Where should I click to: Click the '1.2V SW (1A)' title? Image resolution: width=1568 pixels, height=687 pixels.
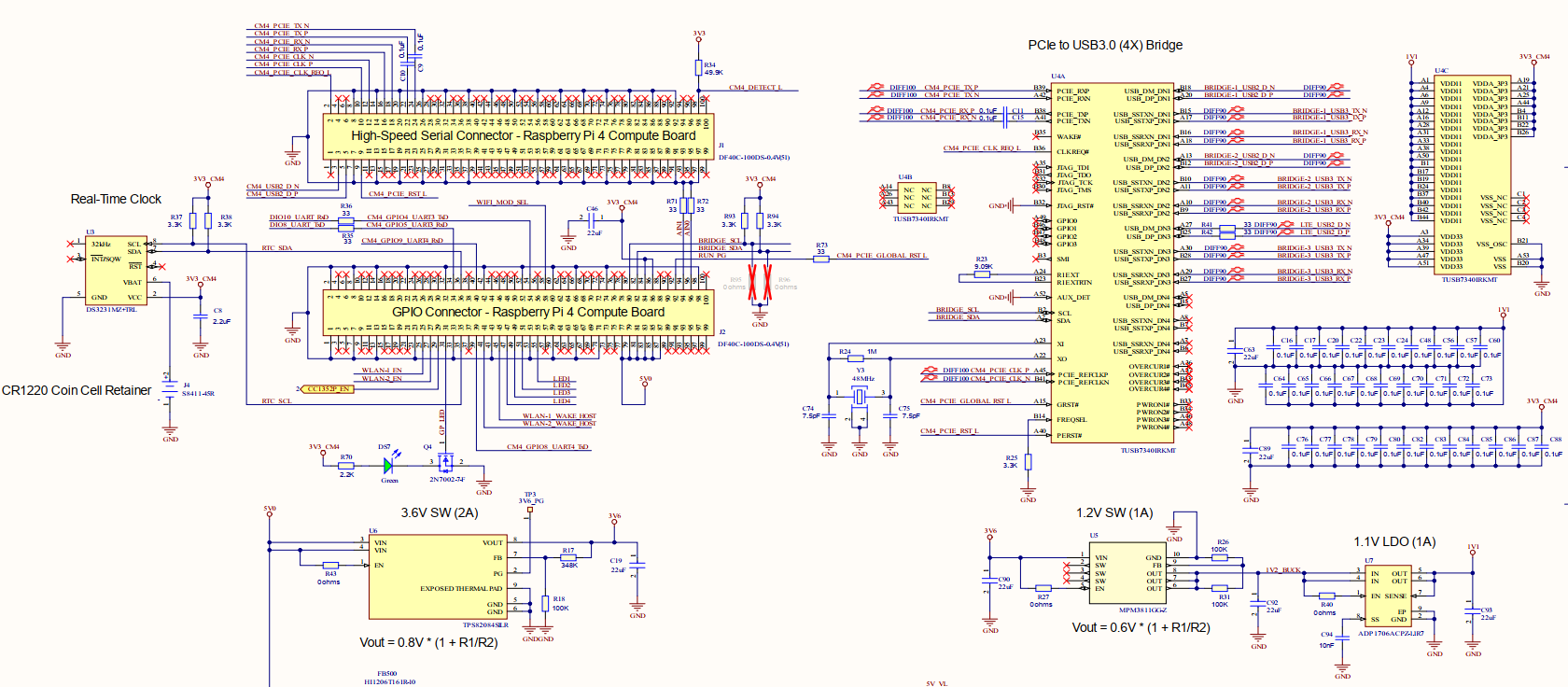click(x=1114, y=512)
